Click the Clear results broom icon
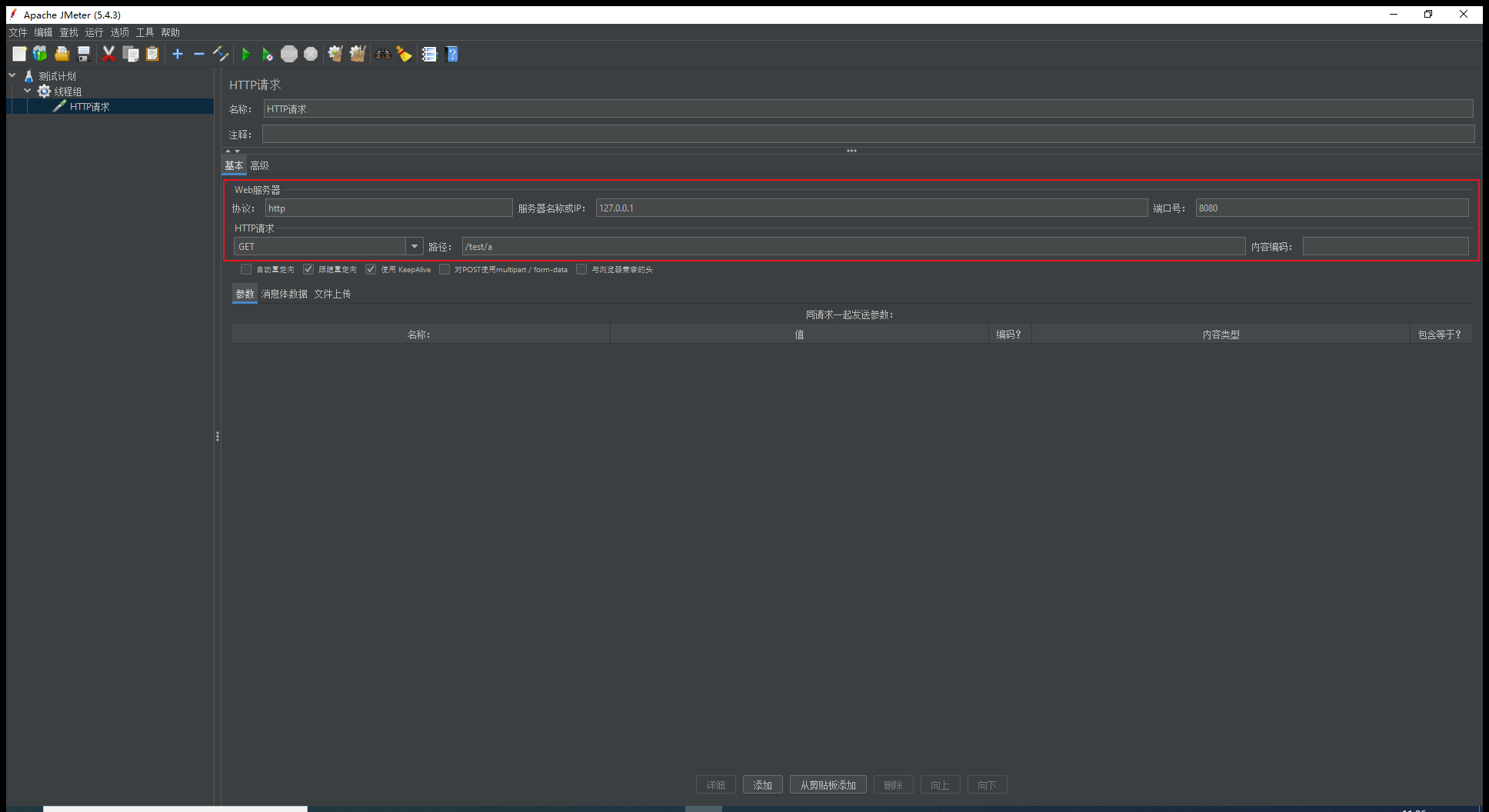 (335, 54)
